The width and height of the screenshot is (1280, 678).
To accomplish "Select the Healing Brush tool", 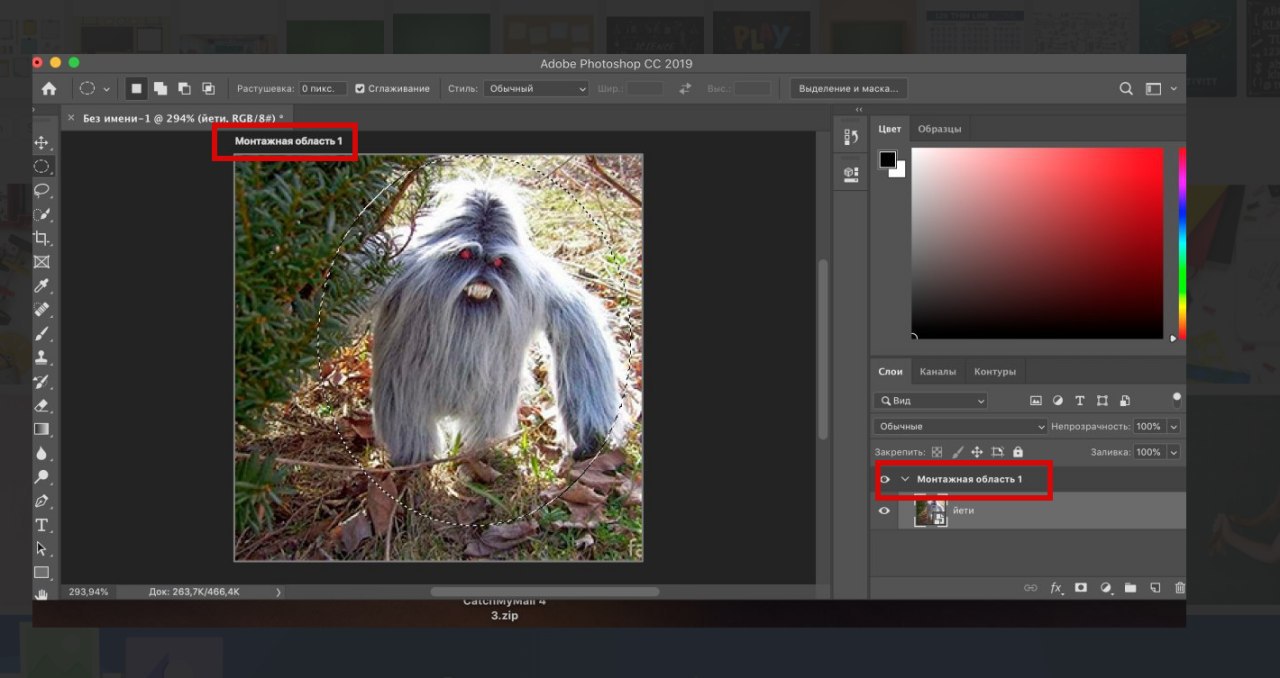I will coord(41,310).
